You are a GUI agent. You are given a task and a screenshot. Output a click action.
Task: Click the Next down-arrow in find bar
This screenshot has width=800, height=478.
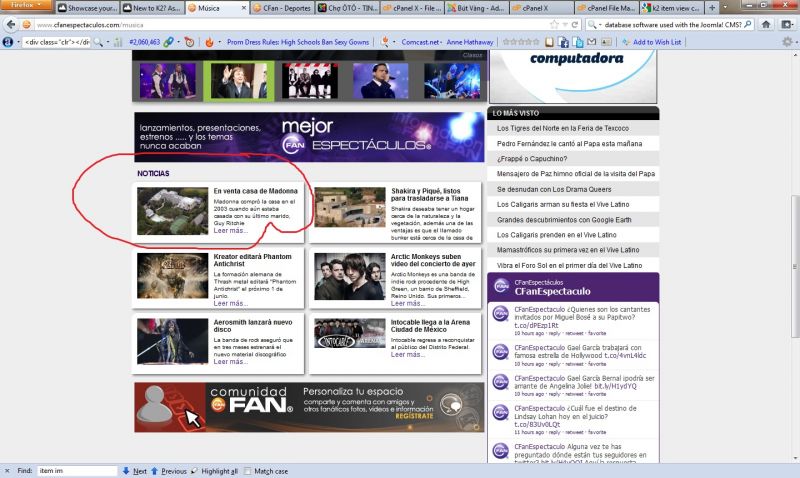click(x=126, y=471)
